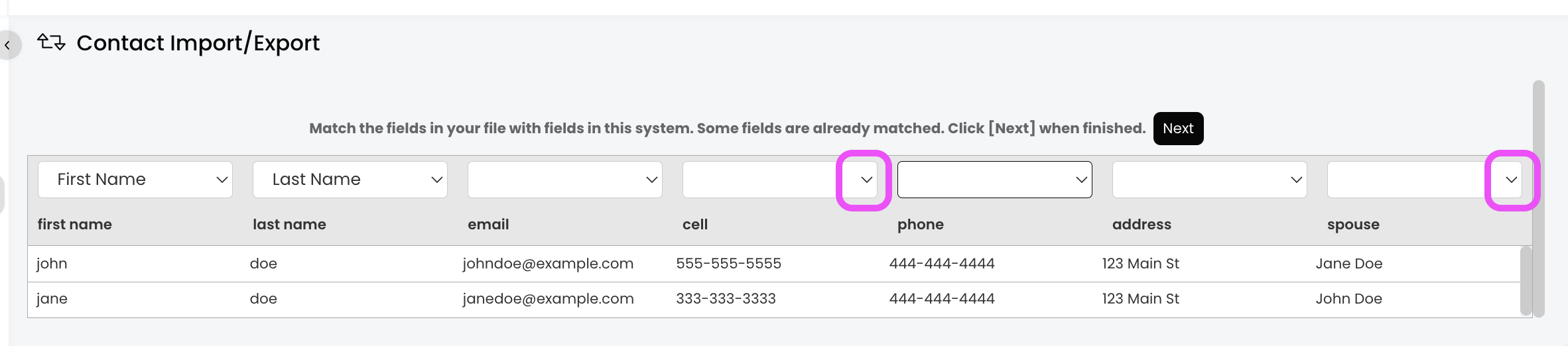
Task: Click the Contact Import/Export heading
Action: tap(198, 43)
